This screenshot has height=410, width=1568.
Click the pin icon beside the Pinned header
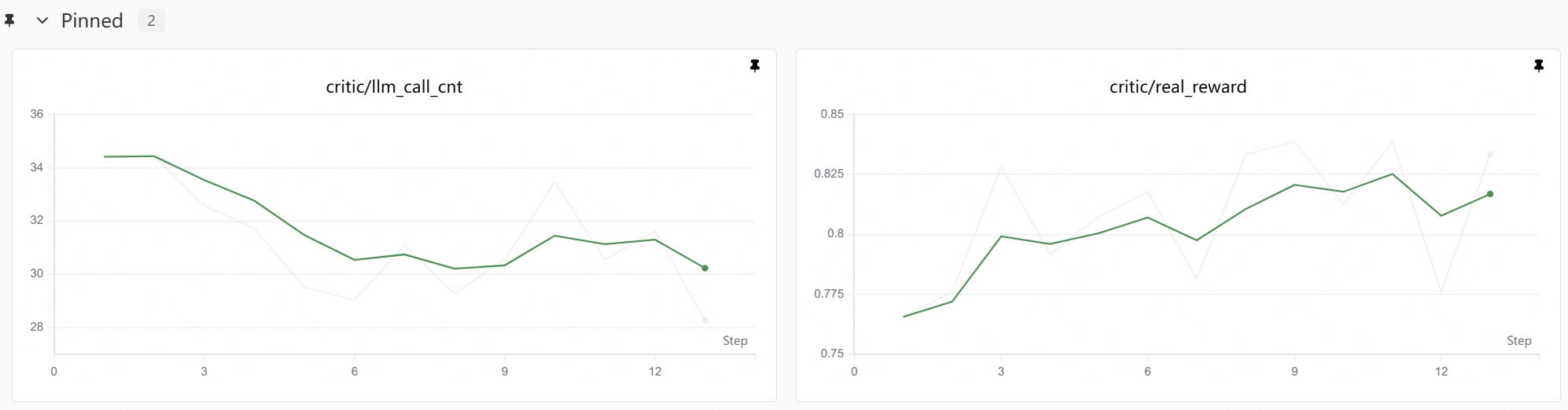[x=9, y=21]
